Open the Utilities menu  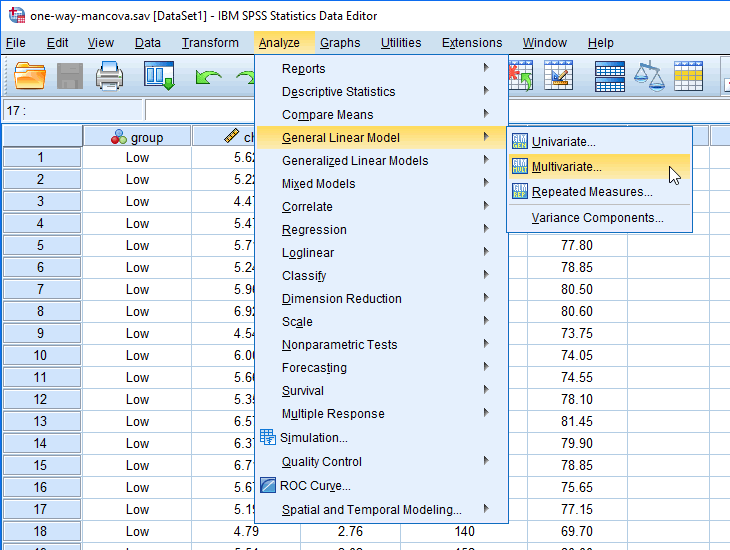(401, 43)
